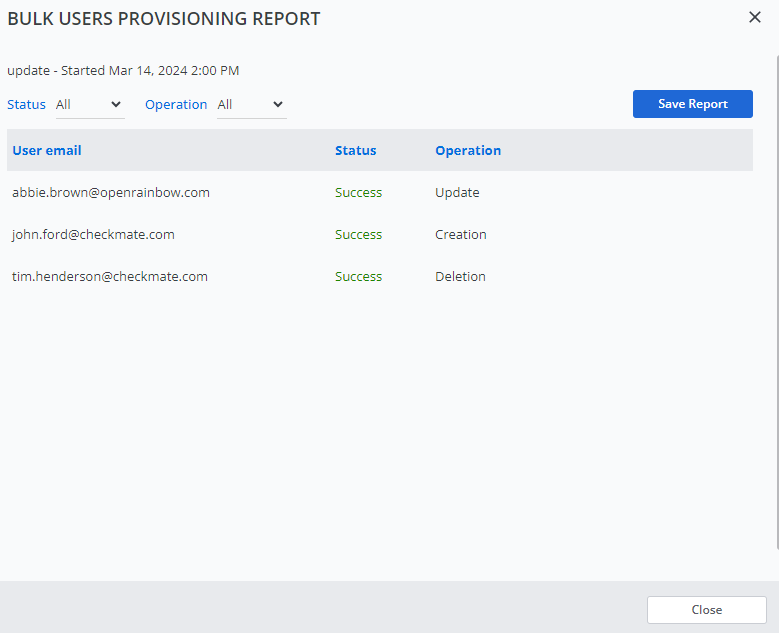
Task: Click Success status for abbie.brown row
Action: click(358, 193)
